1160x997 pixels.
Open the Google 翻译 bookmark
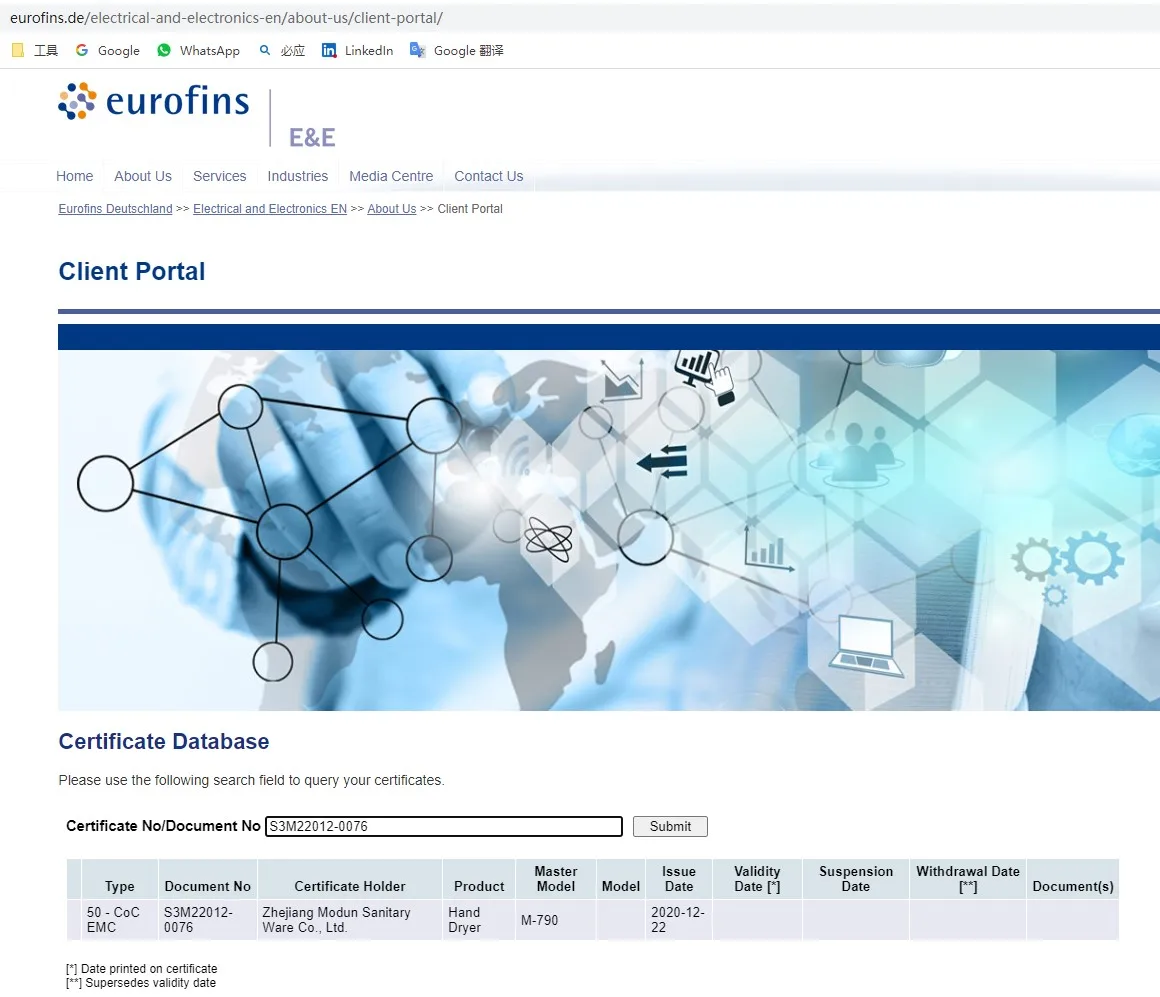pos(456,50)
